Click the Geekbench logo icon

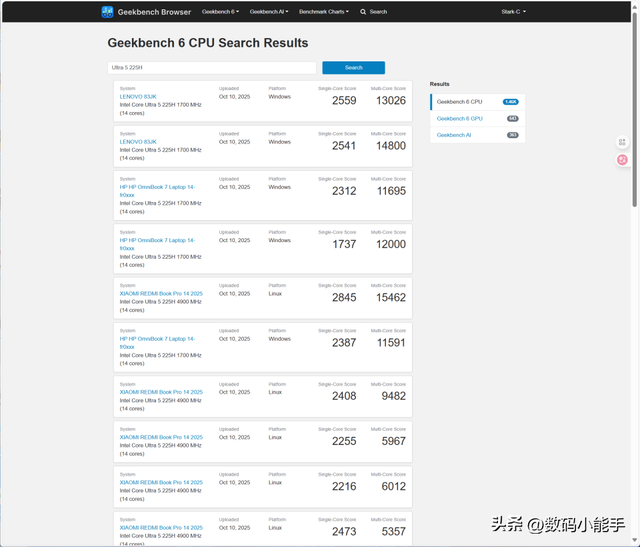[108, 12]
